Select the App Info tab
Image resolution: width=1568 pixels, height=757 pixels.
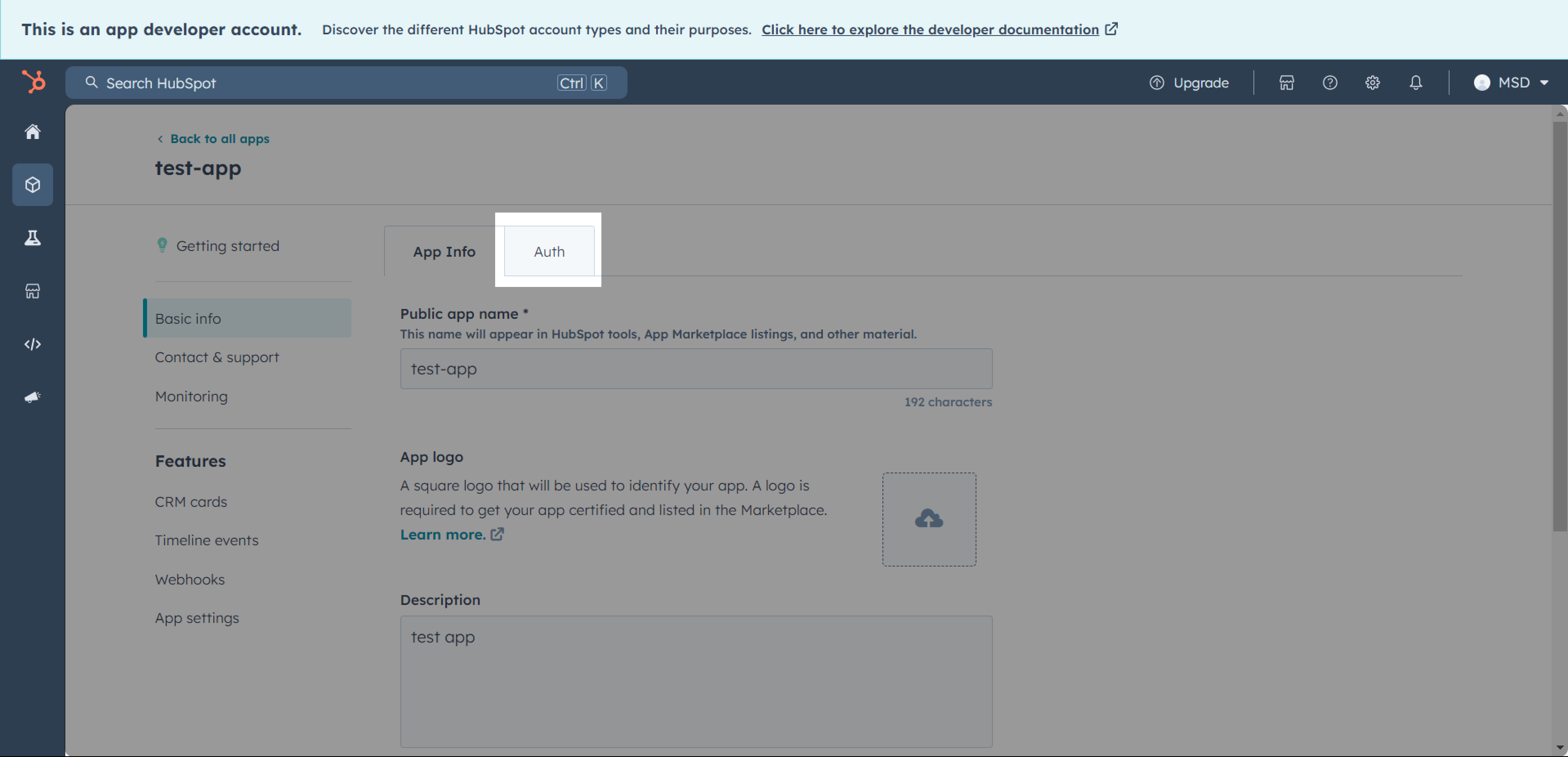coord(444,251)
